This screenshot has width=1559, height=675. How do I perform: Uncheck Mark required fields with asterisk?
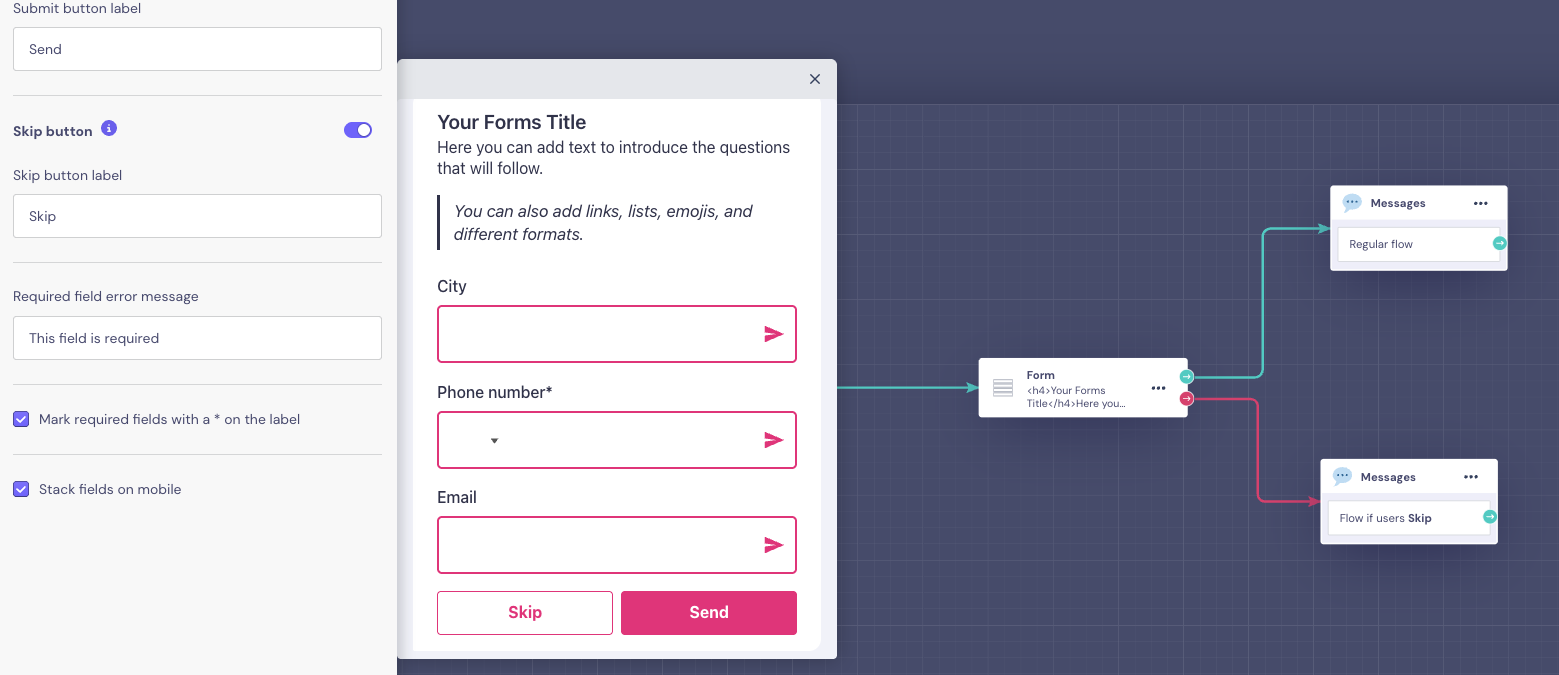pyautogui.click(x=21, y=419)
